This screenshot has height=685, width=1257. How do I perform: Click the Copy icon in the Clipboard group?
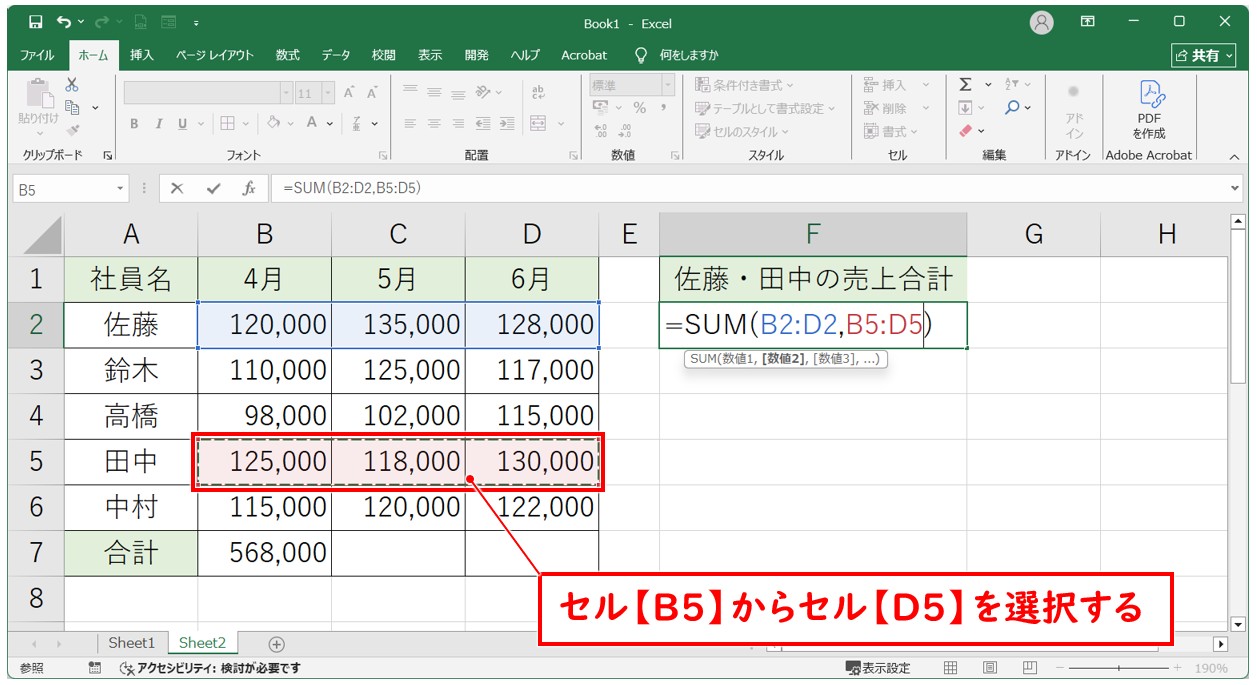click(72, 107)
